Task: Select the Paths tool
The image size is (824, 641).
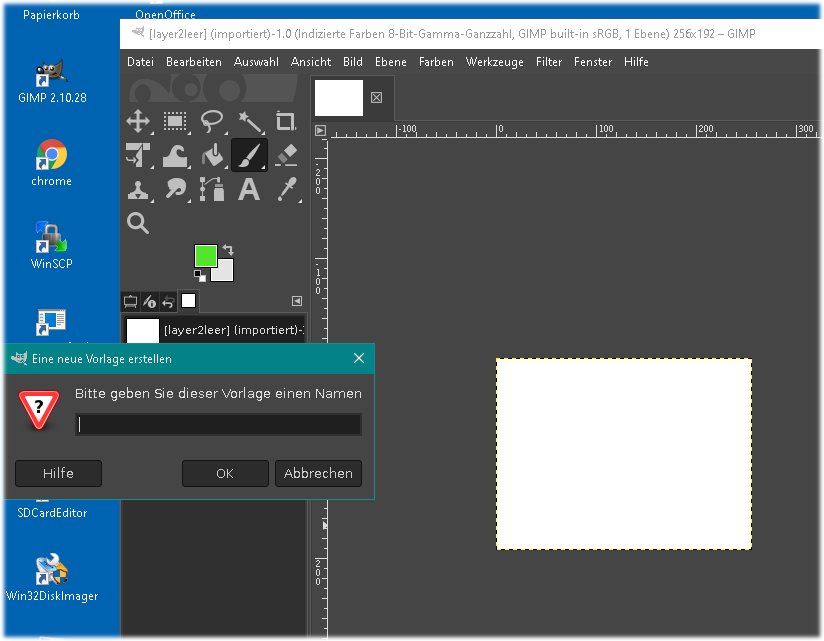Action: 212,190
